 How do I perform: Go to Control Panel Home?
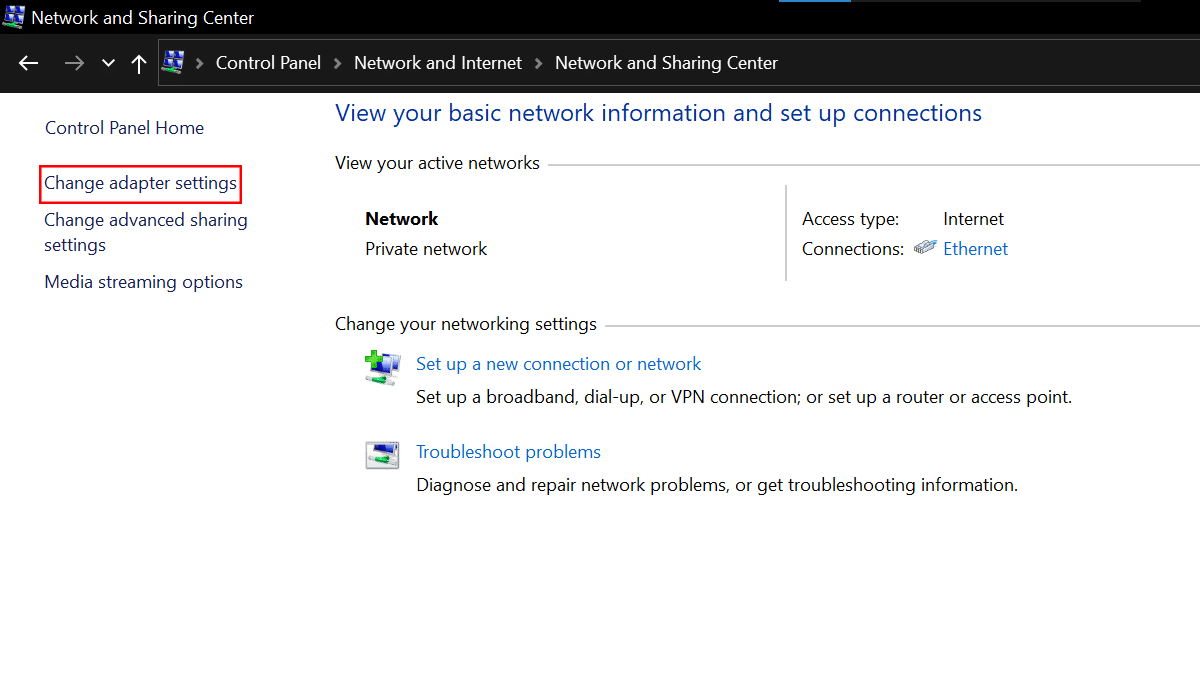pyautogui.click(x=124, y=128)
